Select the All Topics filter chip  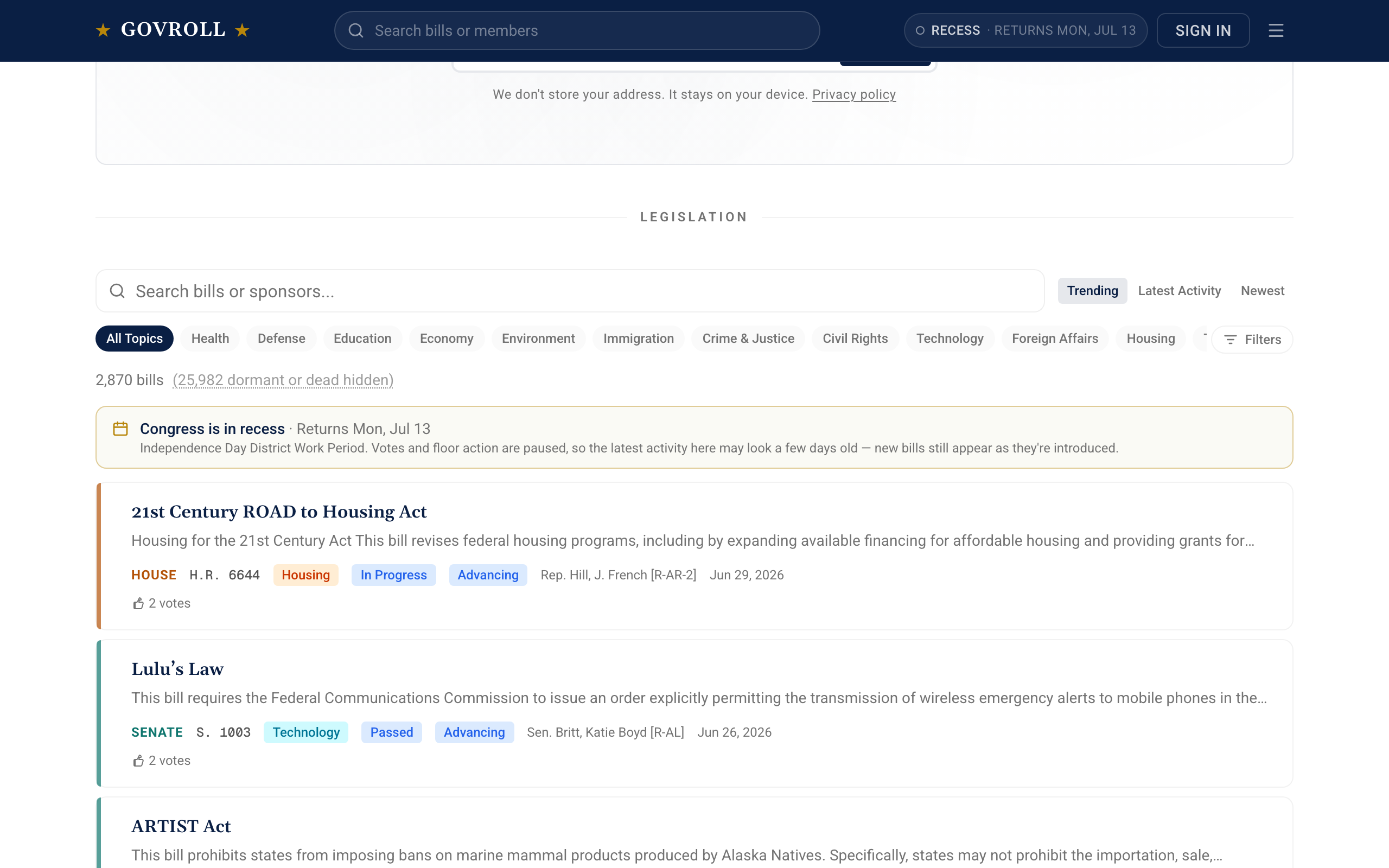(x=135, y=339)
